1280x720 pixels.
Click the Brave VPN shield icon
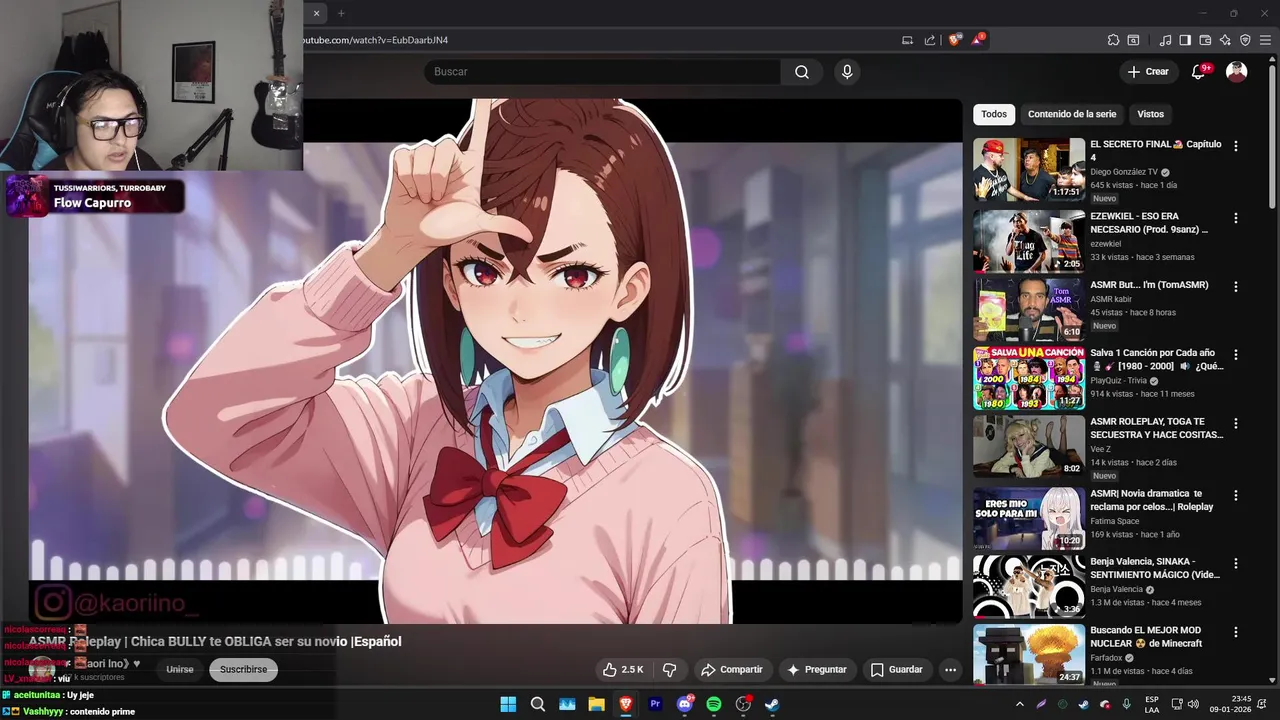[1245, 40]
